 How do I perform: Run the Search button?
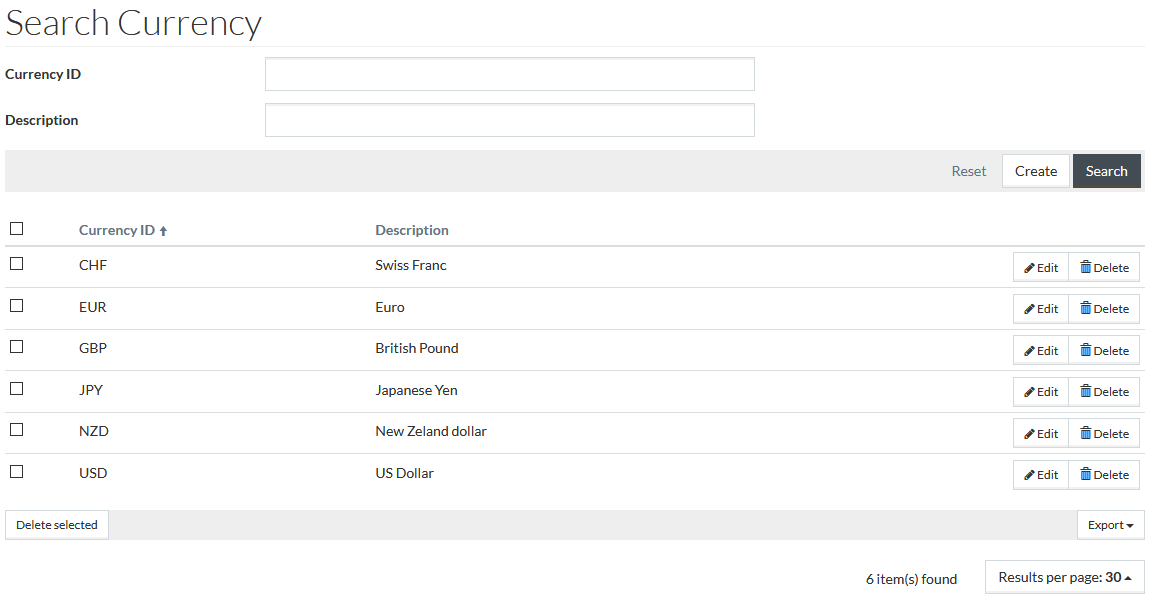[1106, 171]
